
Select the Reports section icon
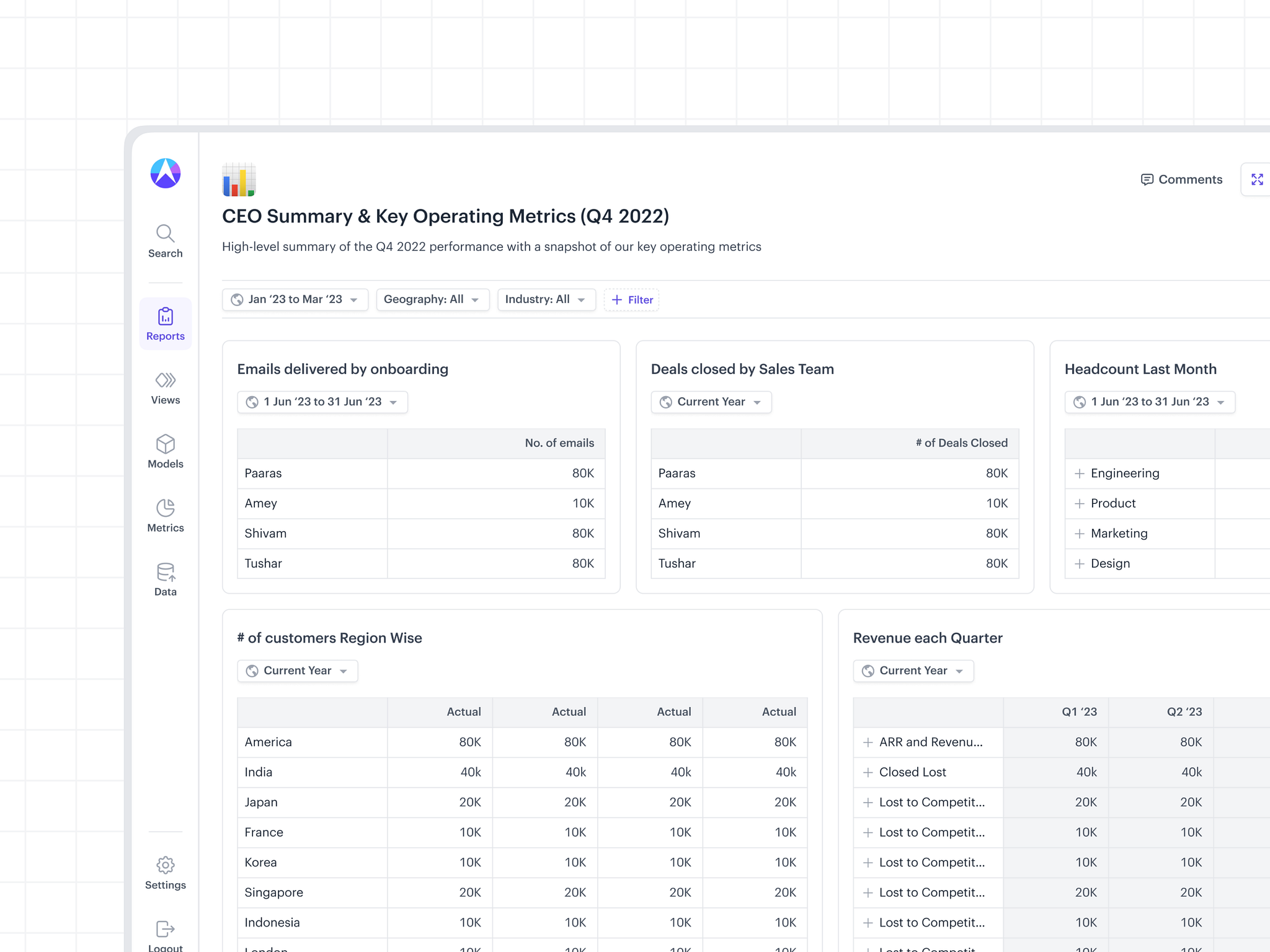165,323
